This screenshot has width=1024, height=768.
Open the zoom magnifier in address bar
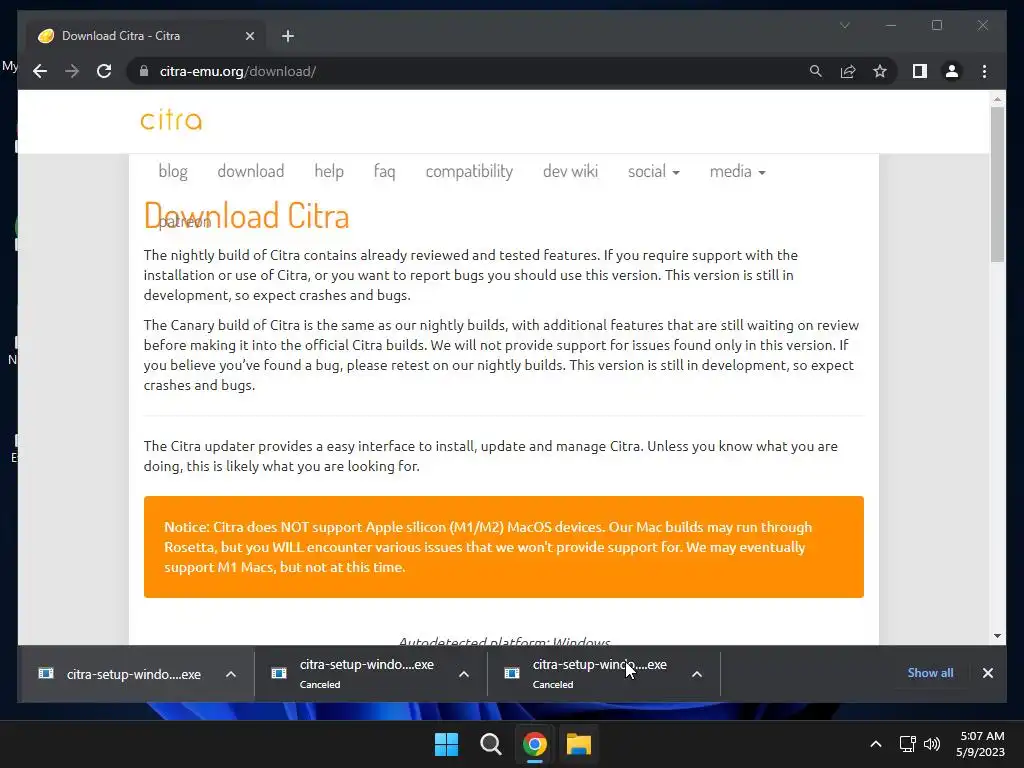816,71
